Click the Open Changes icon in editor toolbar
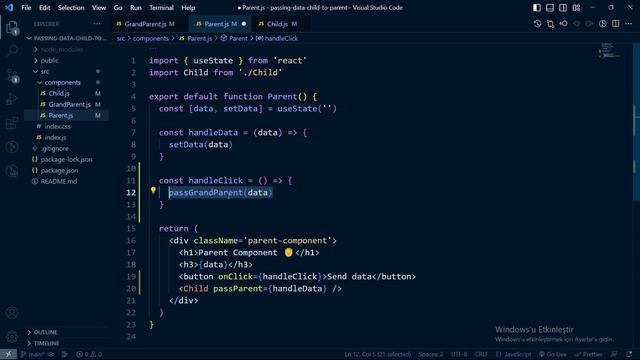Image resolution: width=640 pixels, height=360 pixels. 550,24
